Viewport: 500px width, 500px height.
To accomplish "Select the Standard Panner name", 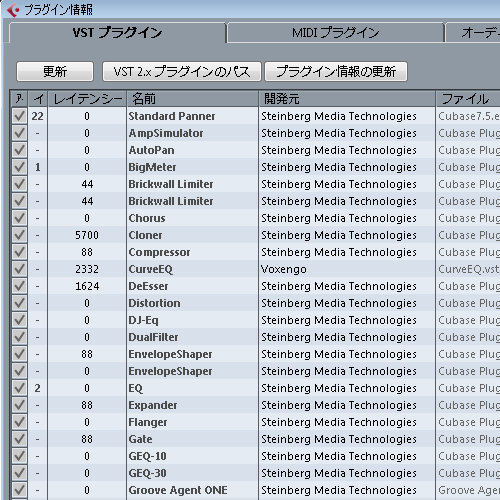I will coord(172,116).
